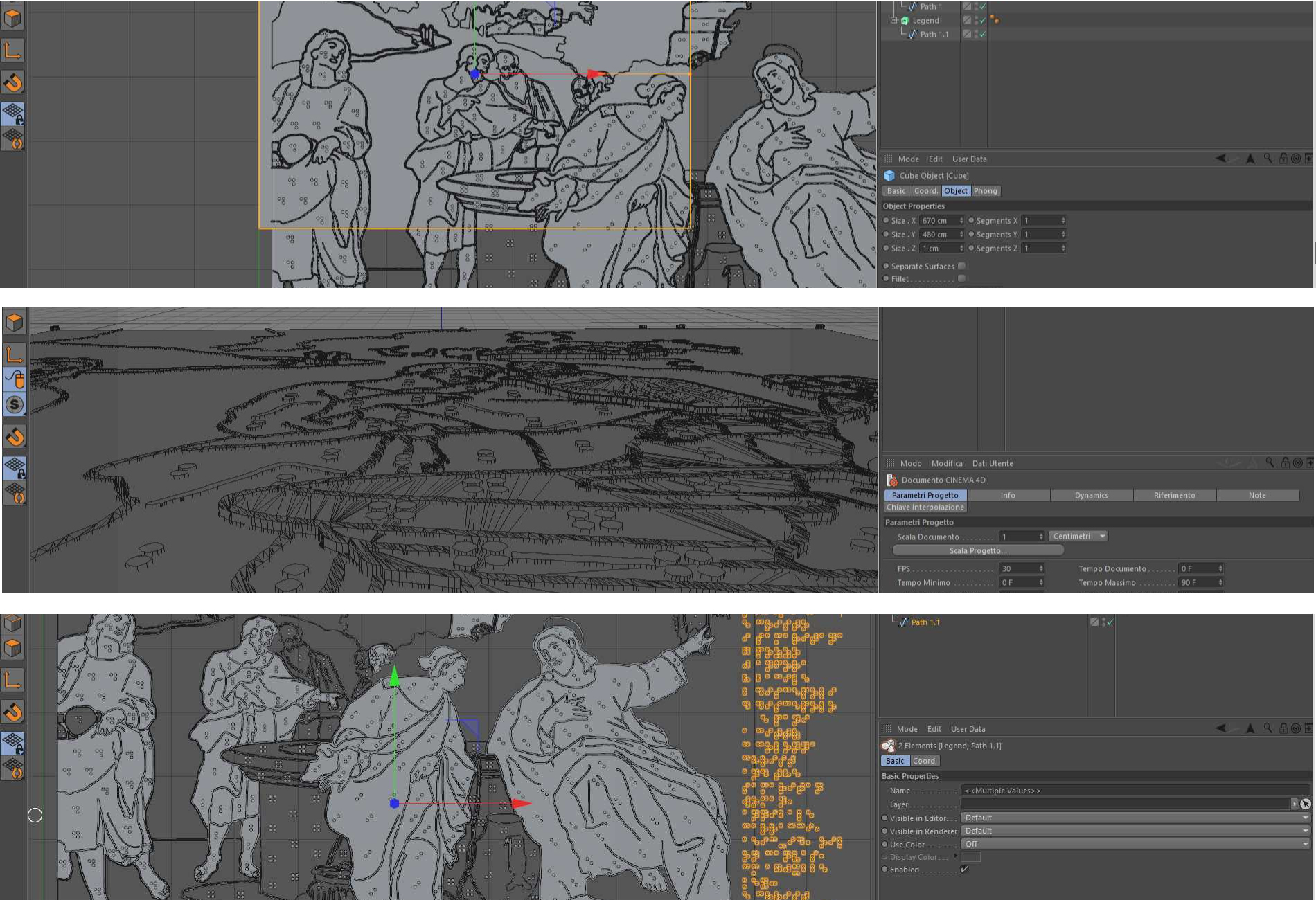Image resolution: width=1316 pixels, height=900 pixels.
Task: Open the Dati Utente menu
Action: pos(993,463)
